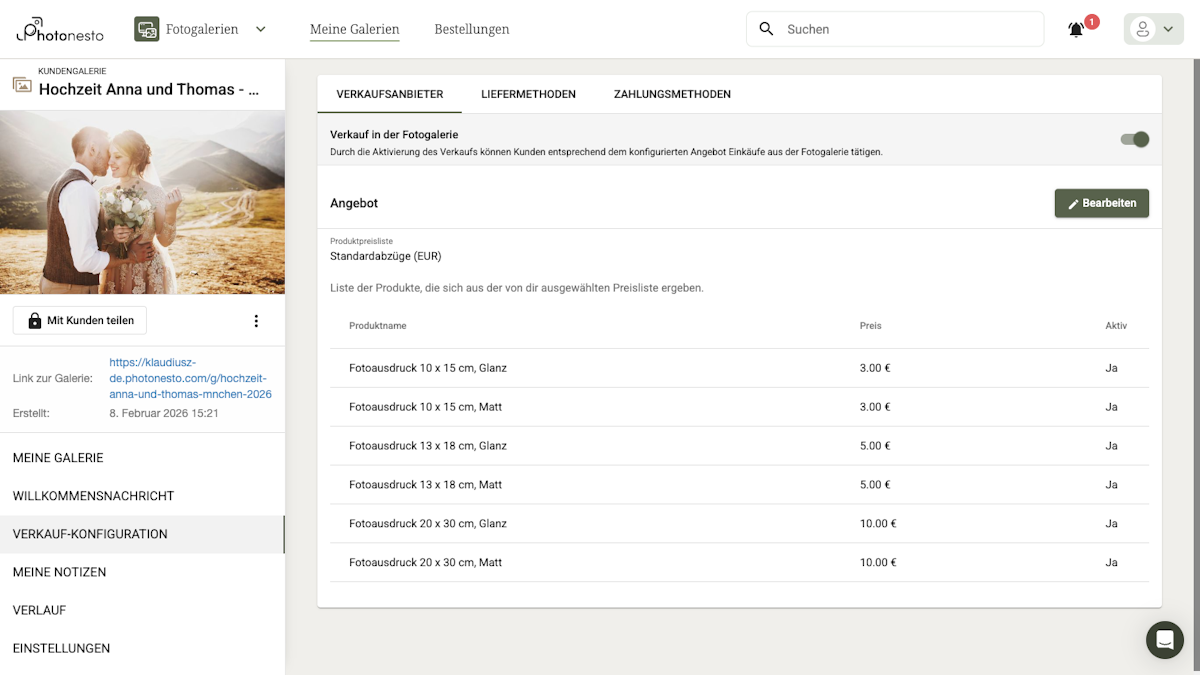Image resolution: width=1200 pixels, height=675 pixels.
Task: Open the Bestellungen menu item
Action: [471, 29]
